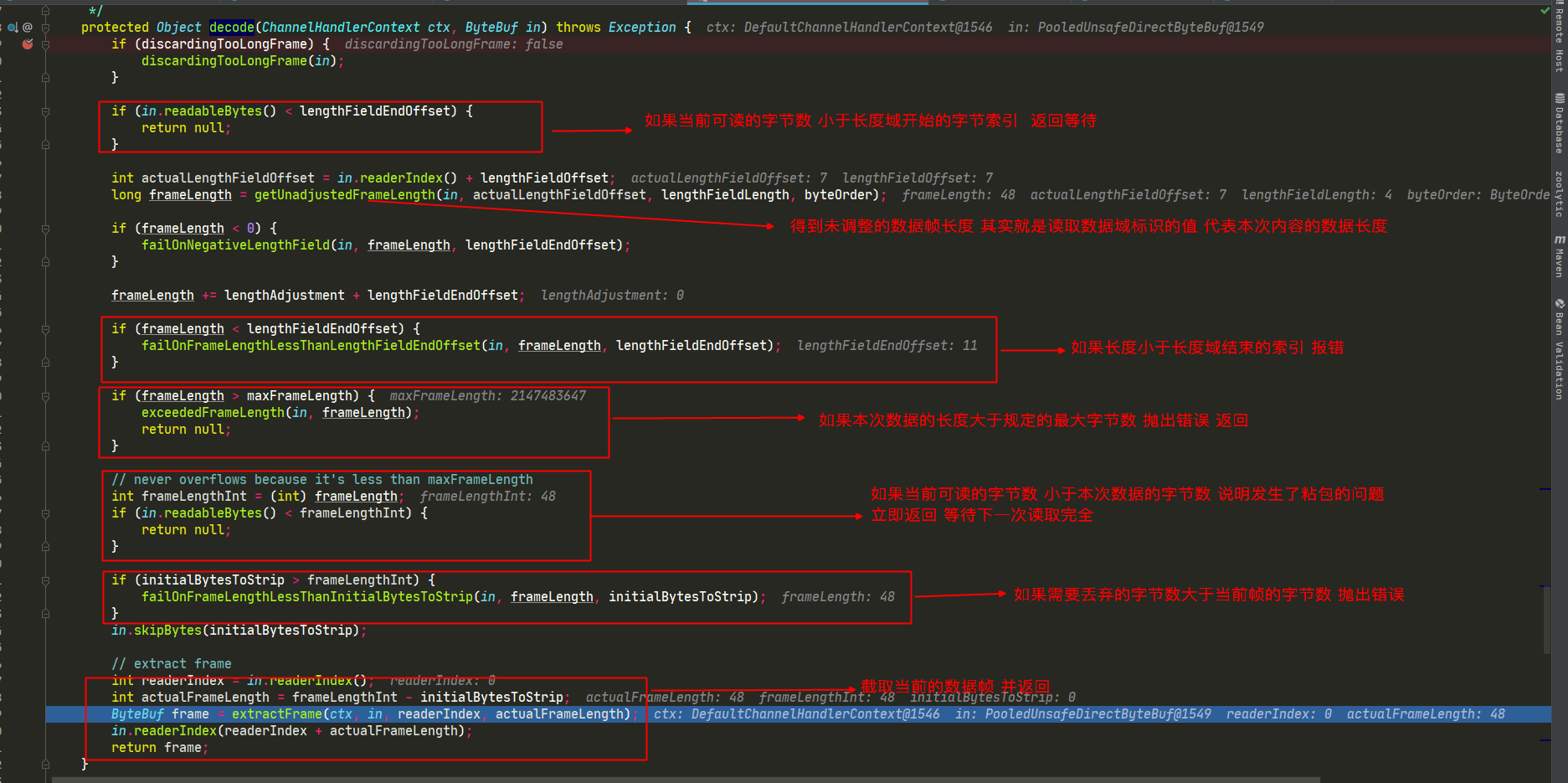The image size is (1568, 783).
Task: Click 'throws Exception' in method signature
Action: (616, 28)
